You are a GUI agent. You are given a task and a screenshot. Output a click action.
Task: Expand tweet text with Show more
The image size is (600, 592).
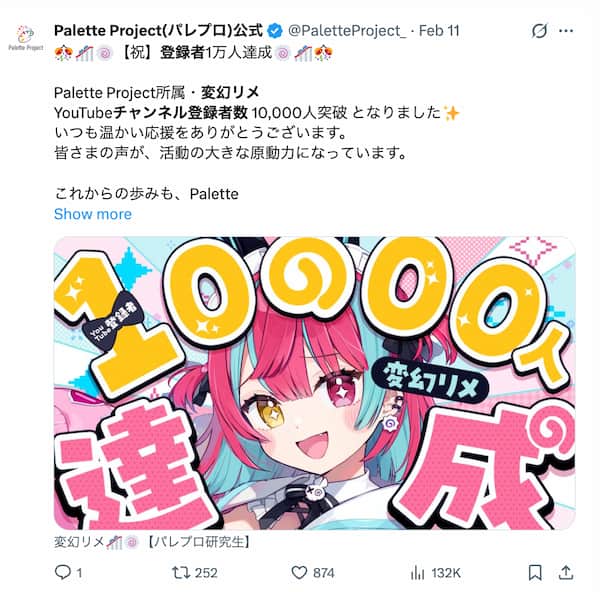[93, 214]
